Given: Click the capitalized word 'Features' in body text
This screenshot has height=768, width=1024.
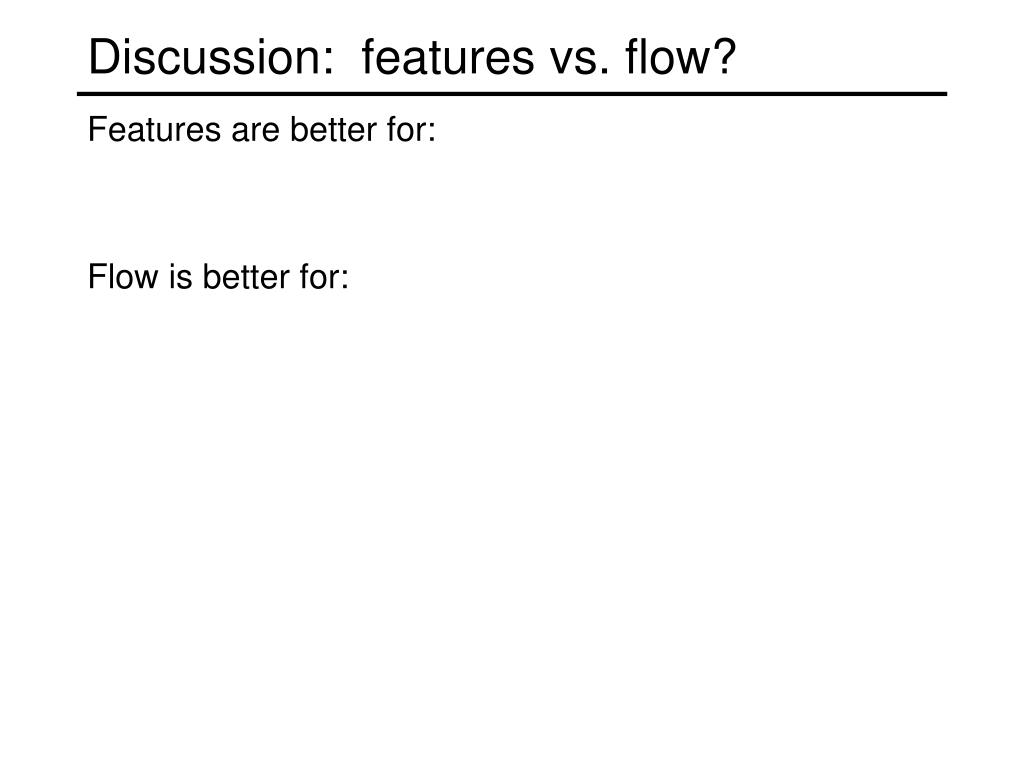Looking at the screenshot, I should 155,129.
